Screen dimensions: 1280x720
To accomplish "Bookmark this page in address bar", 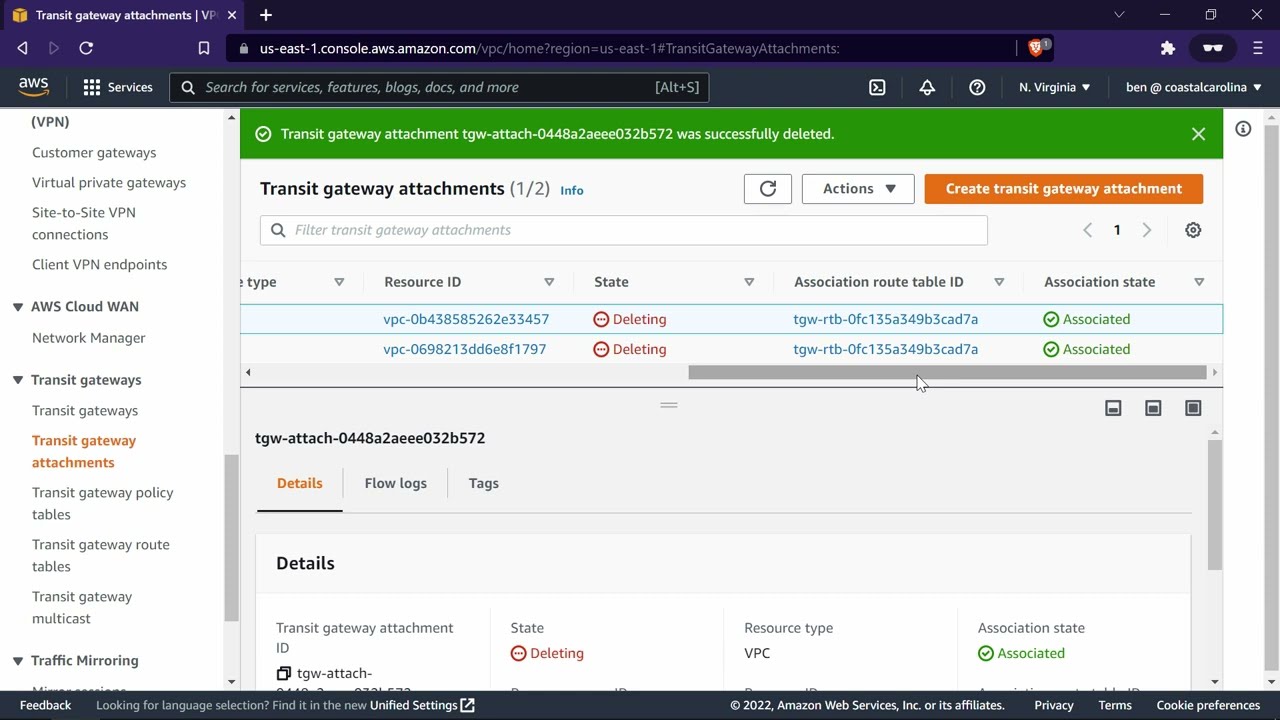I will 204,48.
